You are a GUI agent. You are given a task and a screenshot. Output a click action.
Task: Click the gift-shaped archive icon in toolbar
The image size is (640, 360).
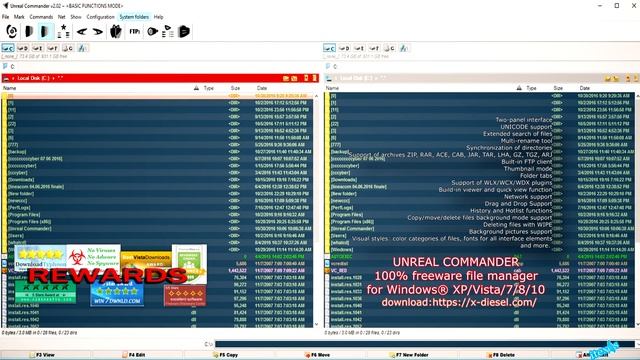(x=116, y=31)
